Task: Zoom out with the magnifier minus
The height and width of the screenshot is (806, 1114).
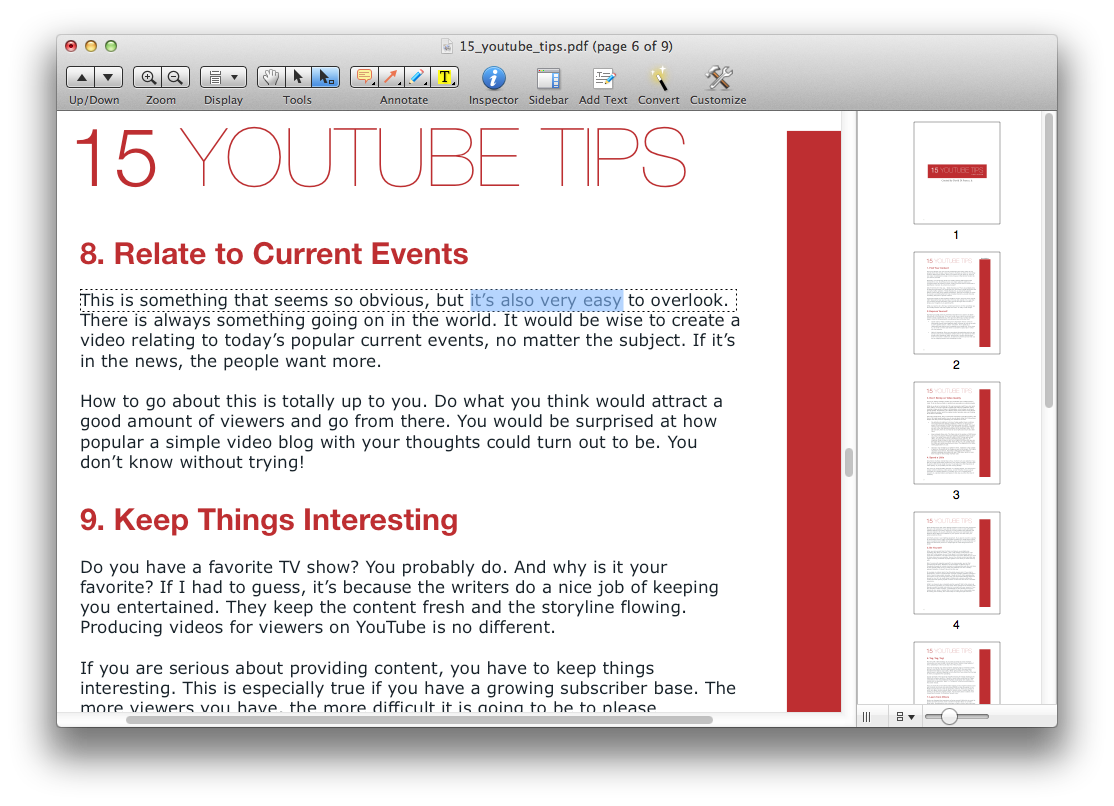Action: coord(175,77)
